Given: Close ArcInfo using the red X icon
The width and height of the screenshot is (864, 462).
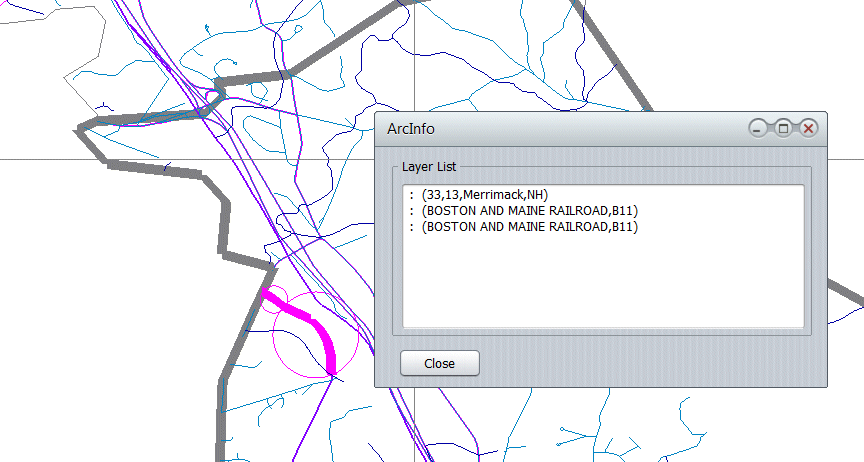Looking at the screenshot, I should tap(808, 128).
